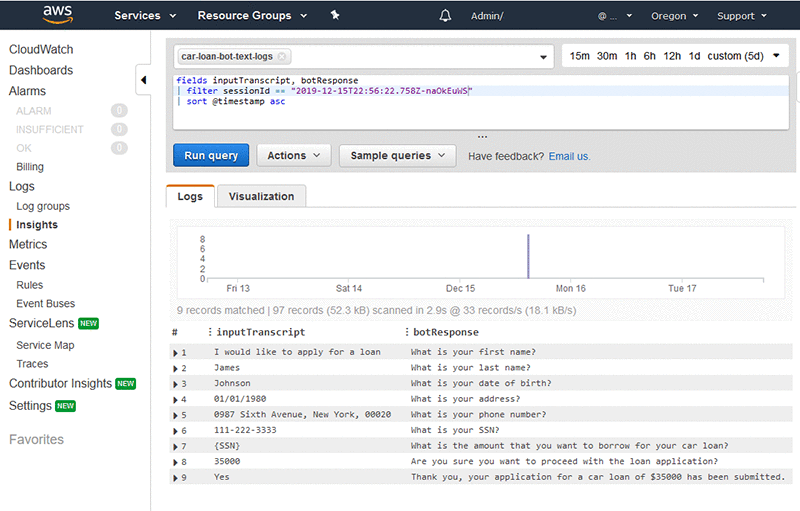Open the notifications bell icon
The height and width of the screenshot is (511, 800).
click(446, 16)
